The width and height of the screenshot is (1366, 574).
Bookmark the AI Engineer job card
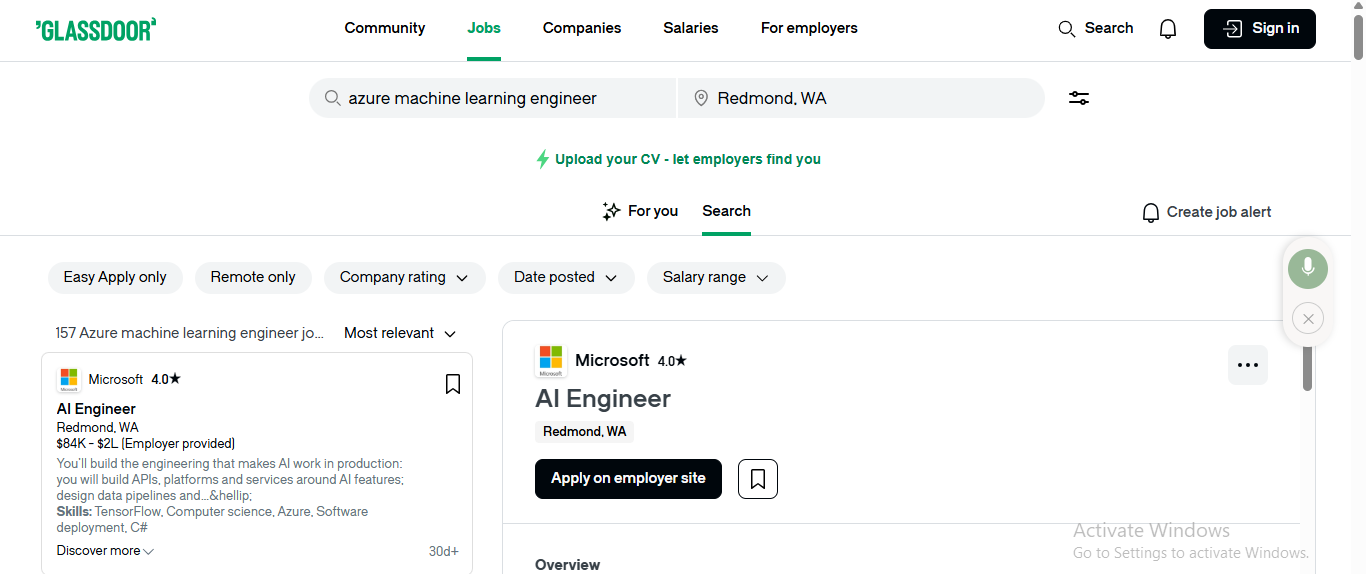click(x=453, y=384)
